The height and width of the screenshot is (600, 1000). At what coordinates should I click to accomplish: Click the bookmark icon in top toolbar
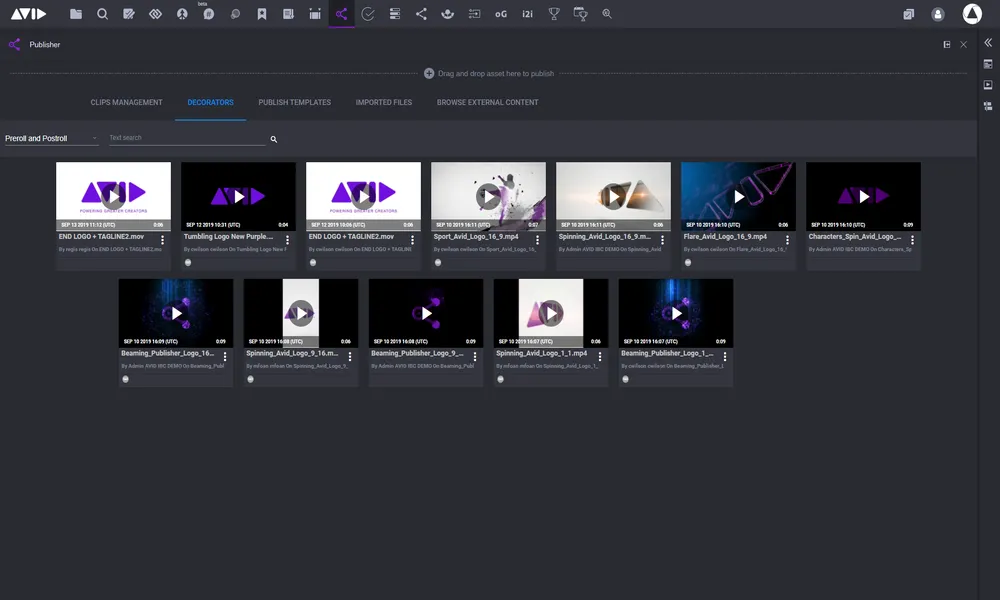(x=262, y=14)
